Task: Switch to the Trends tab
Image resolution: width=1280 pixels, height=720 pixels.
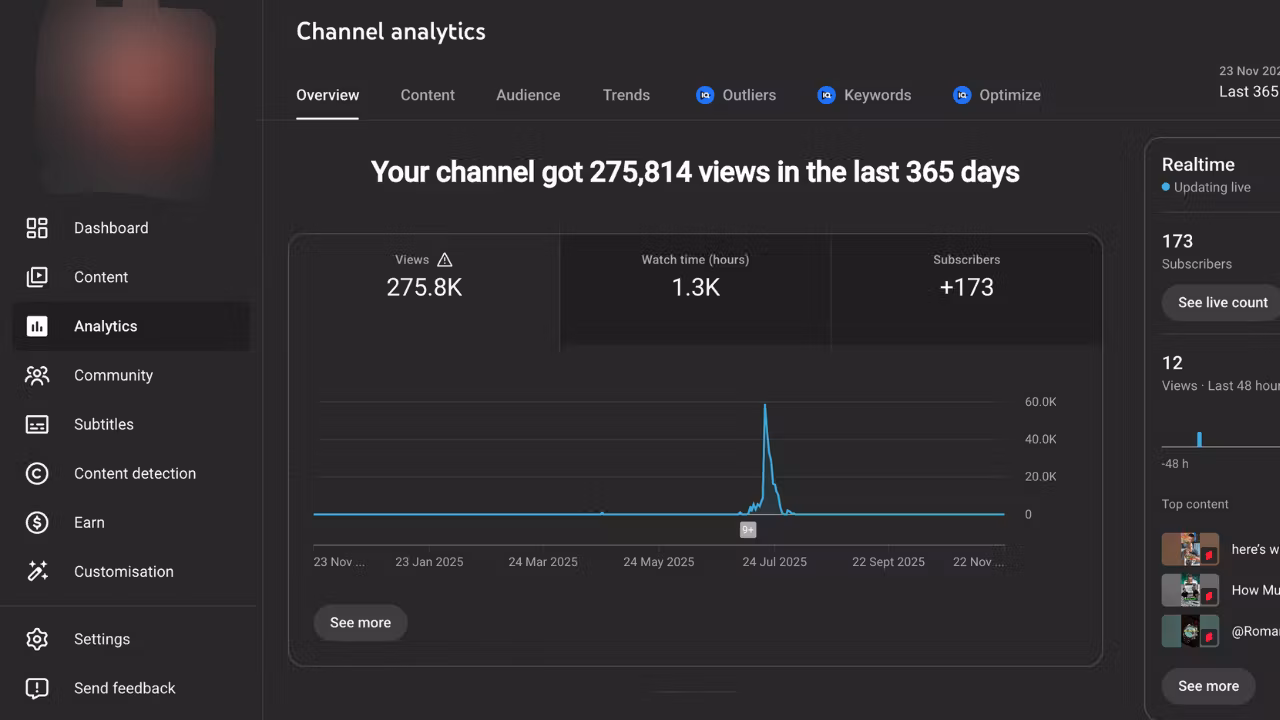Action: (x=626, y=95)
